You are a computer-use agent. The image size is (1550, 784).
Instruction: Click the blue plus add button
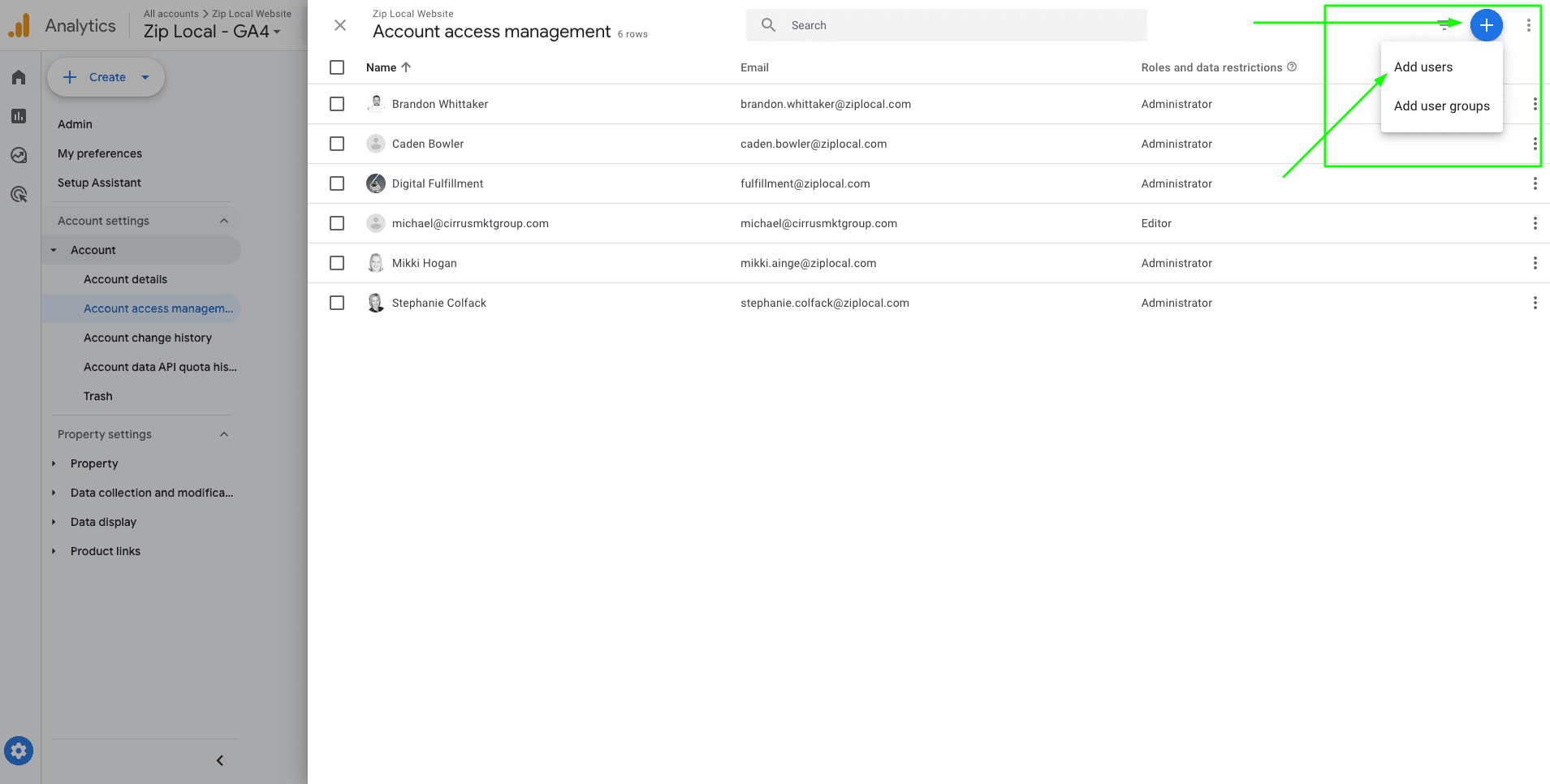[1486, 25]
